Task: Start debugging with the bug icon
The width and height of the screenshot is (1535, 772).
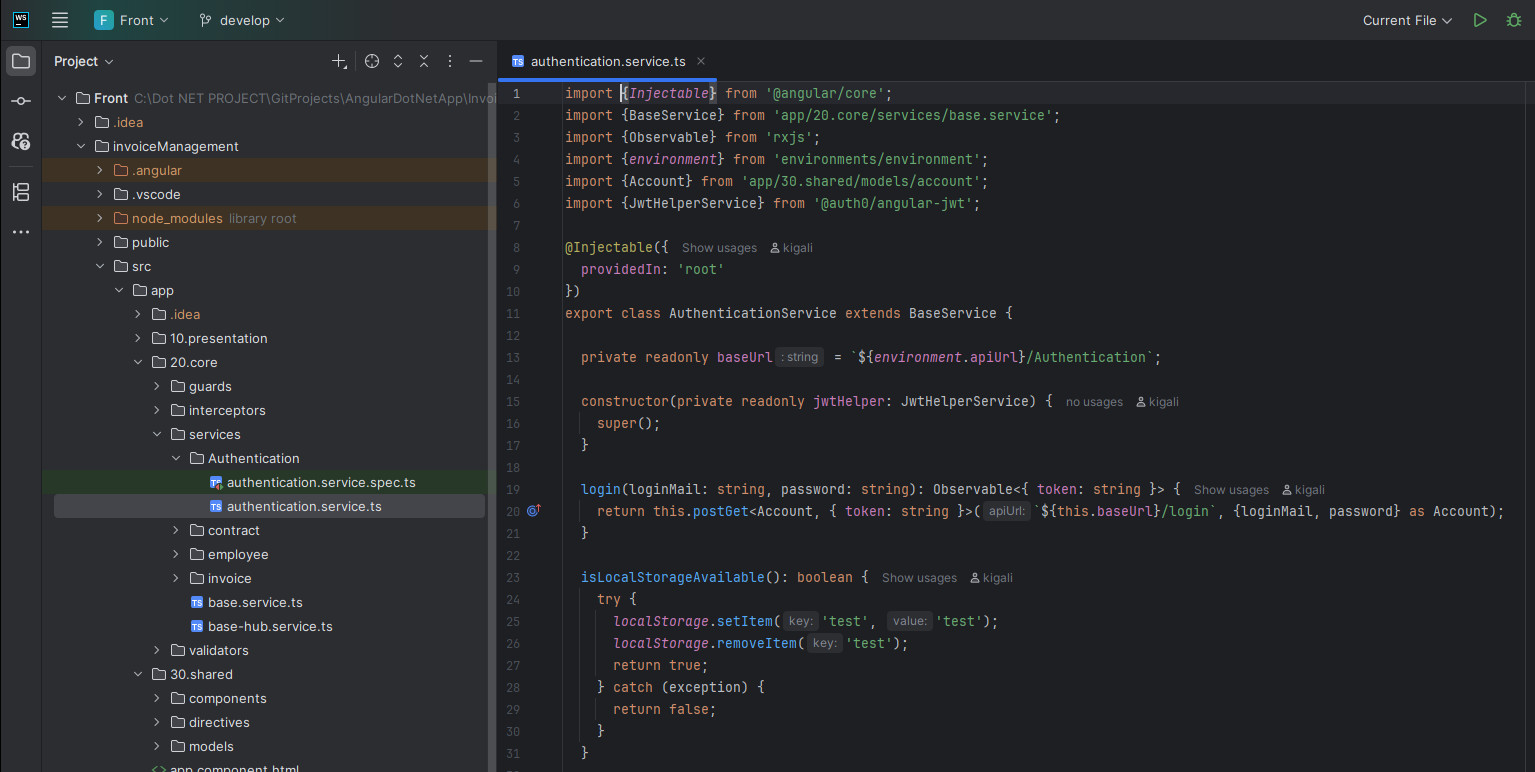Action: pyautogui.click(x=1514, y=20)
